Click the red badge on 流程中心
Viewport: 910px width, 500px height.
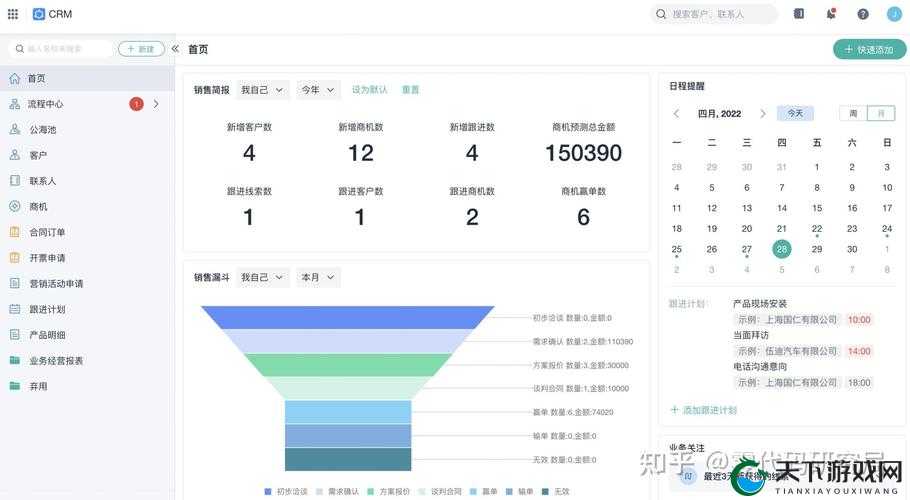(x=136, y=104)
